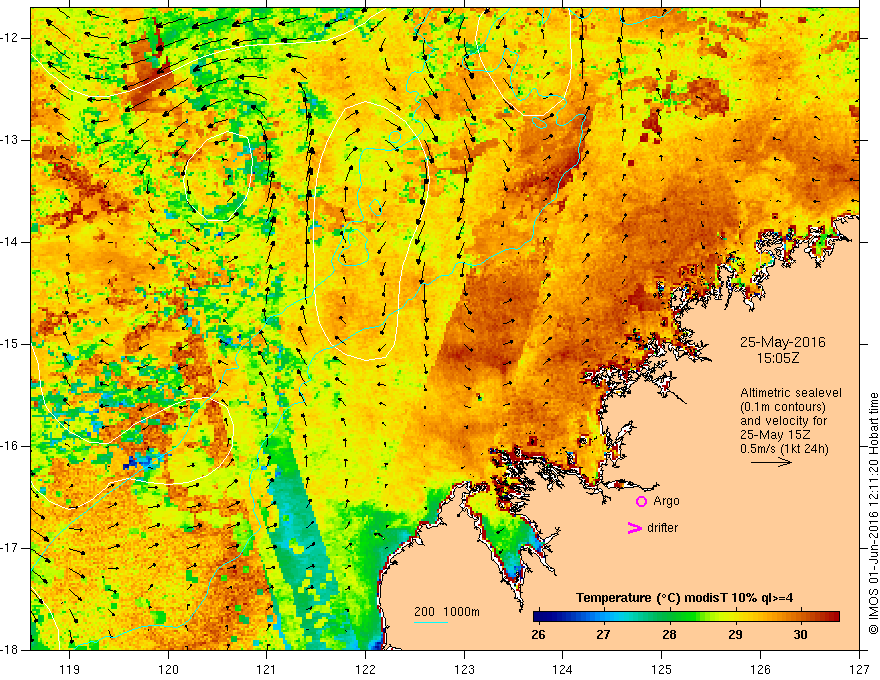This screenshot has height=680, width=880.
Task: Click the 30 value on temperature scale
Action: pyautogui.click(x=800, y=635)
